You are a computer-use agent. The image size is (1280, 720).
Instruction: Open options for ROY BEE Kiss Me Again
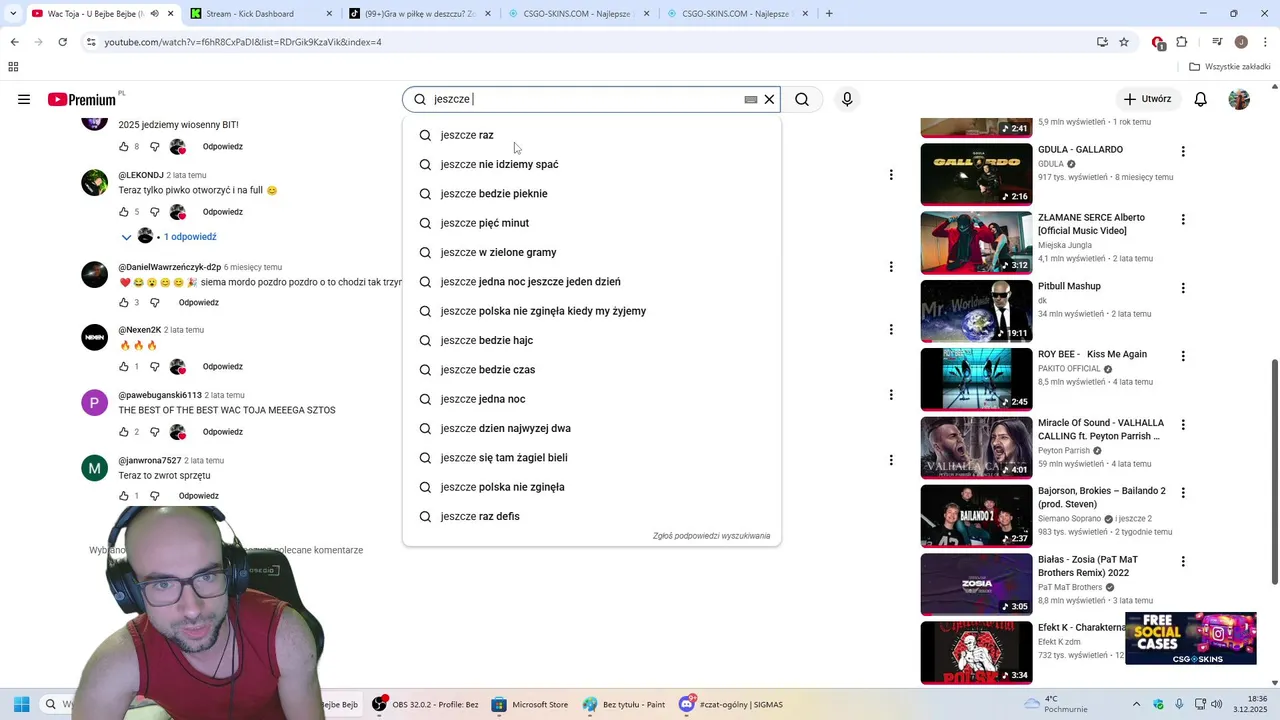click(1183, 356)
